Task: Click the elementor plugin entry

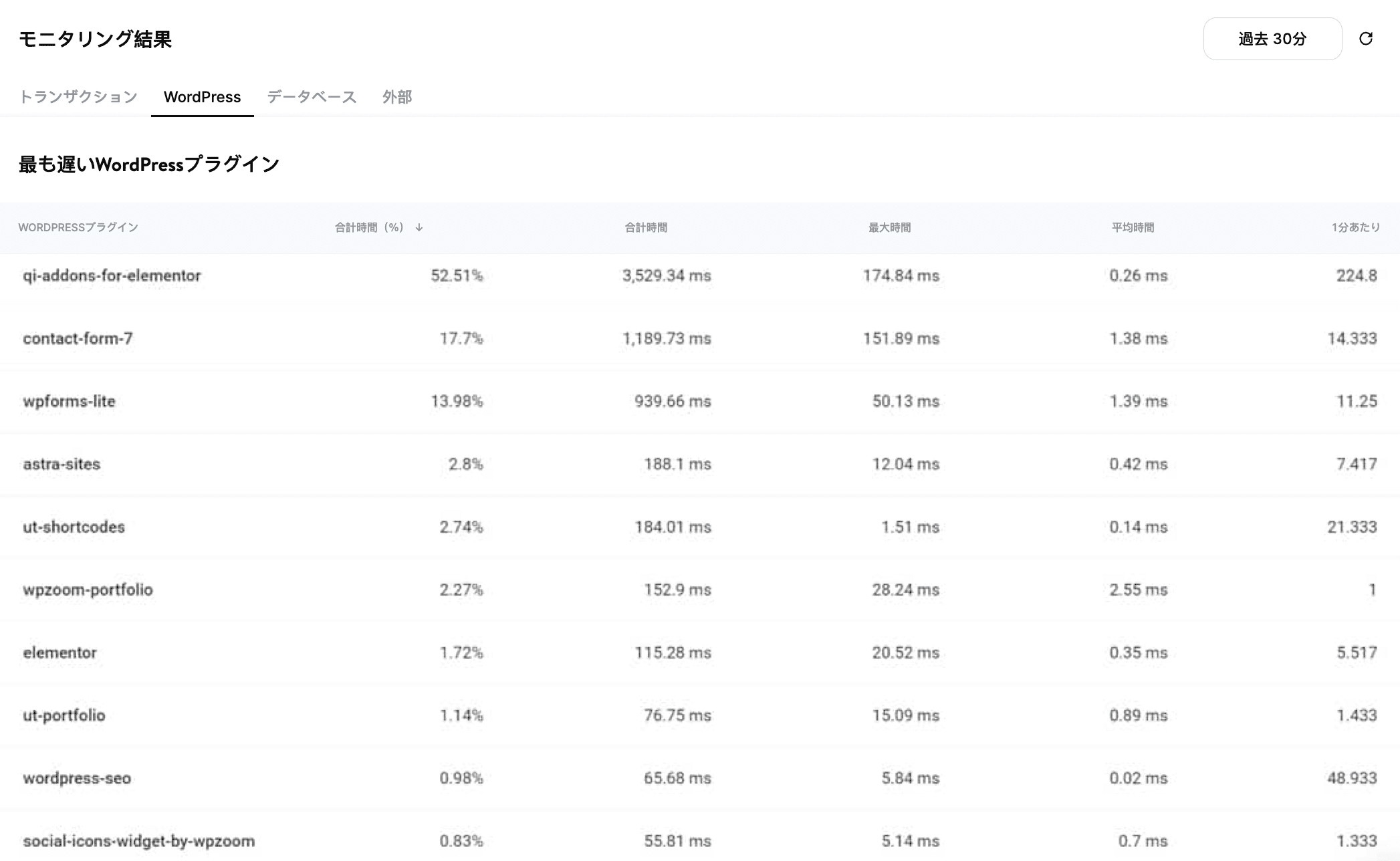Action: point(60,652)
